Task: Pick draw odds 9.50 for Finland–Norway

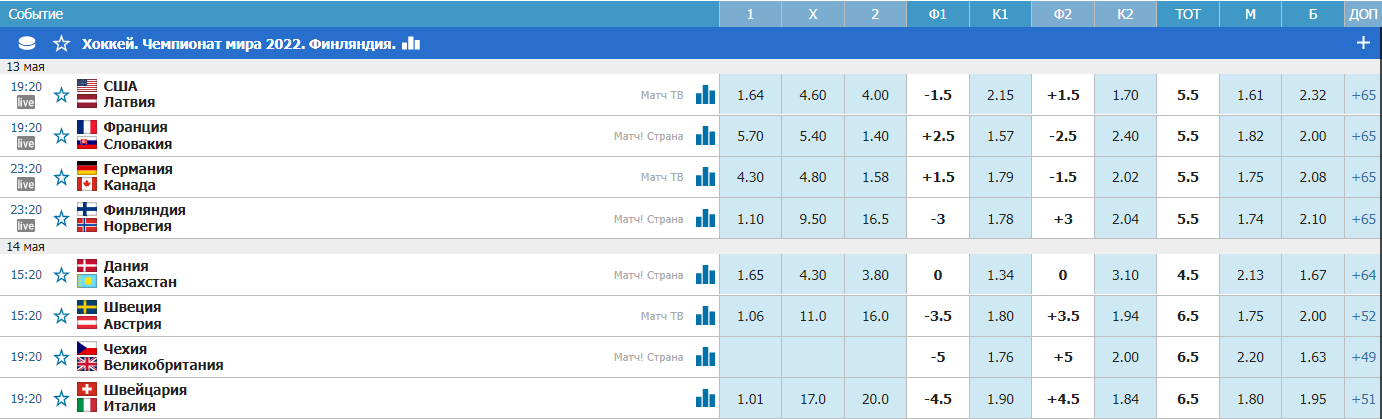Action: click(x=812, y=219)
